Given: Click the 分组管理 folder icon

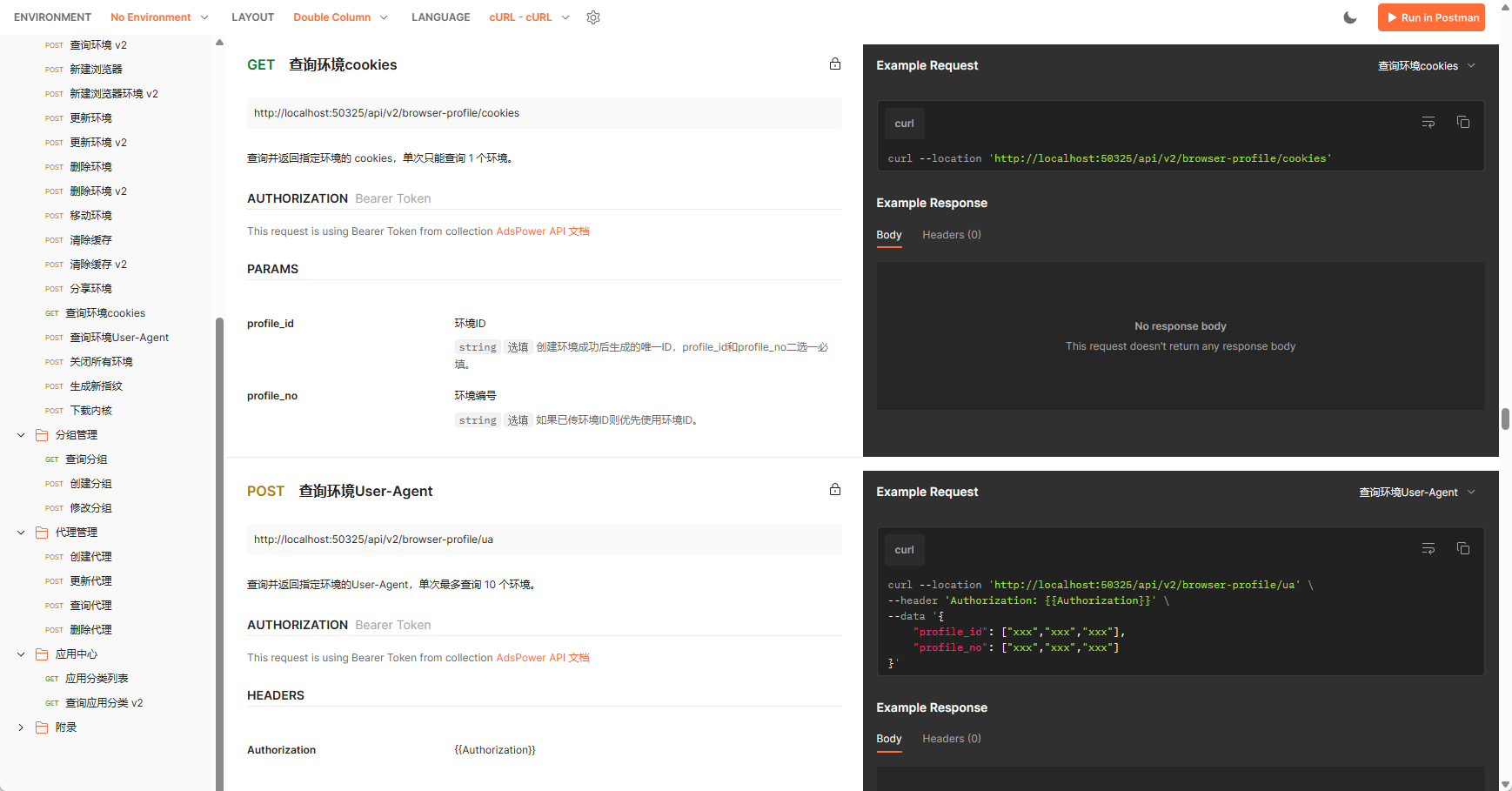Looking at the screenshot, I should click(42, 435).
